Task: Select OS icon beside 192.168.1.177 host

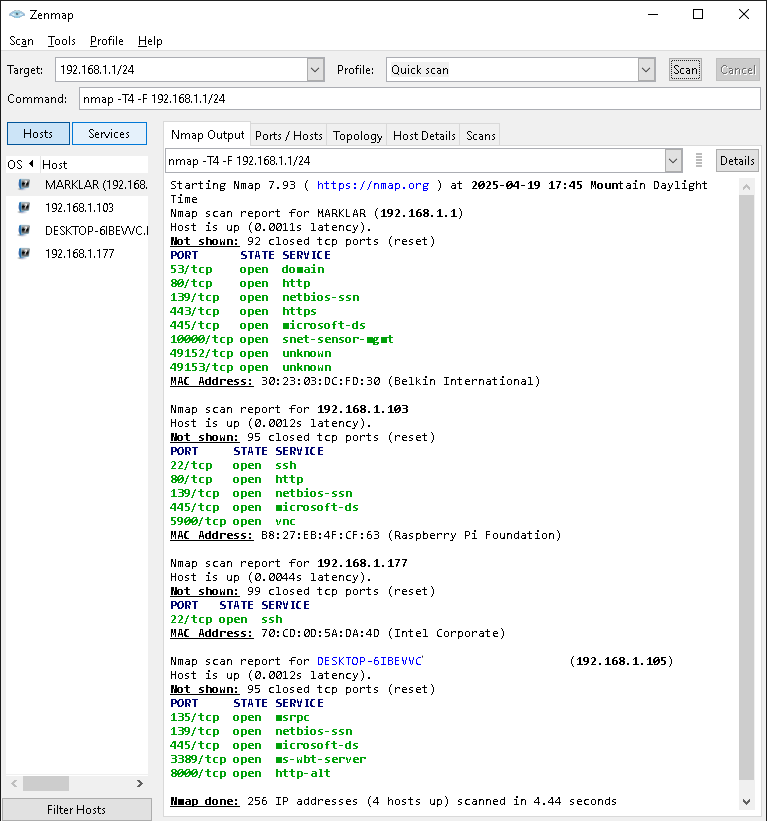Action: 24,253
